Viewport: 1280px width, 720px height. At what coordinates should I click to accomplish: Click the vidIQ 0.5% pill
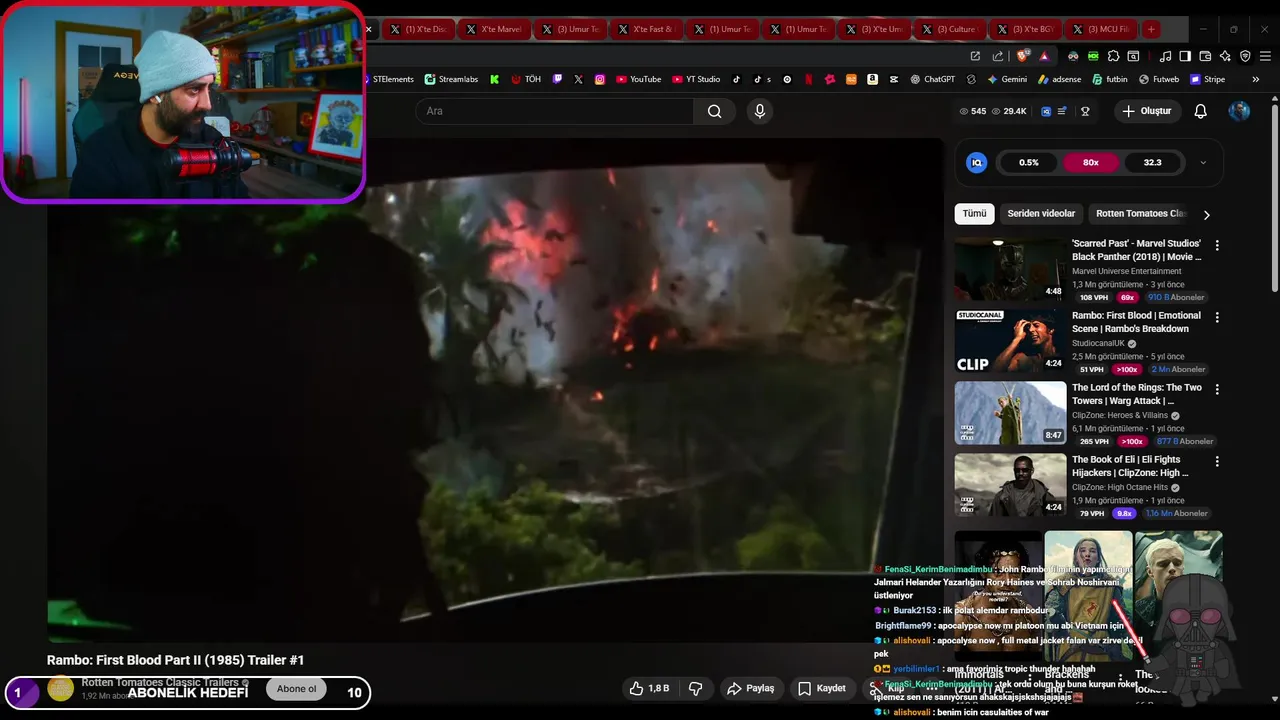pyautogui.click(x=1029, y=162)
